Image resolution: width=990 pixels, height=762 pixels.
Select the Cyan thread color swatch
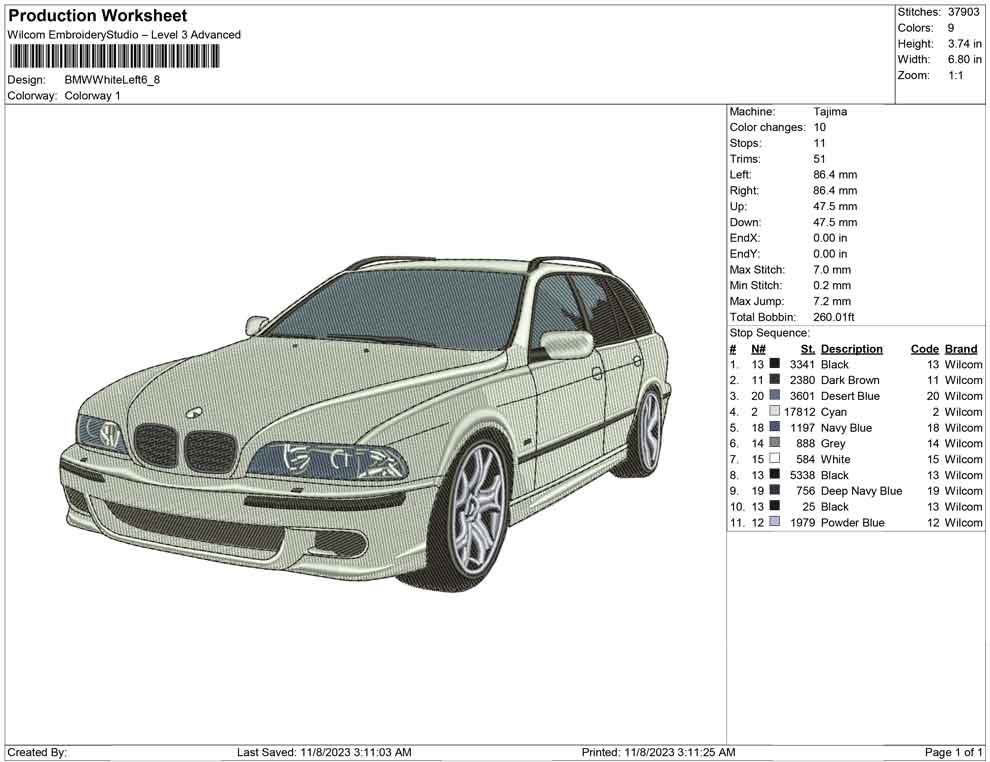click(x=773, y=411)
